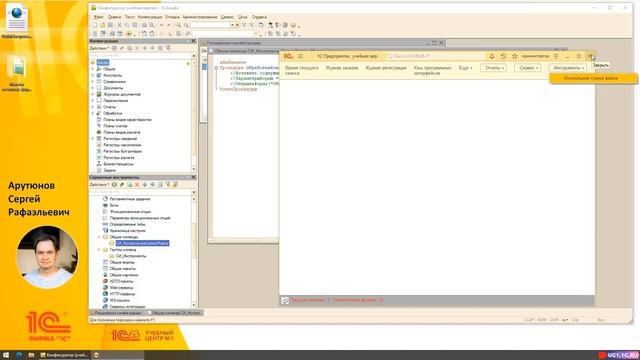640x360 pixels.
Task: Select Журналы документов in configuration tree
Action: coord(122,94)
